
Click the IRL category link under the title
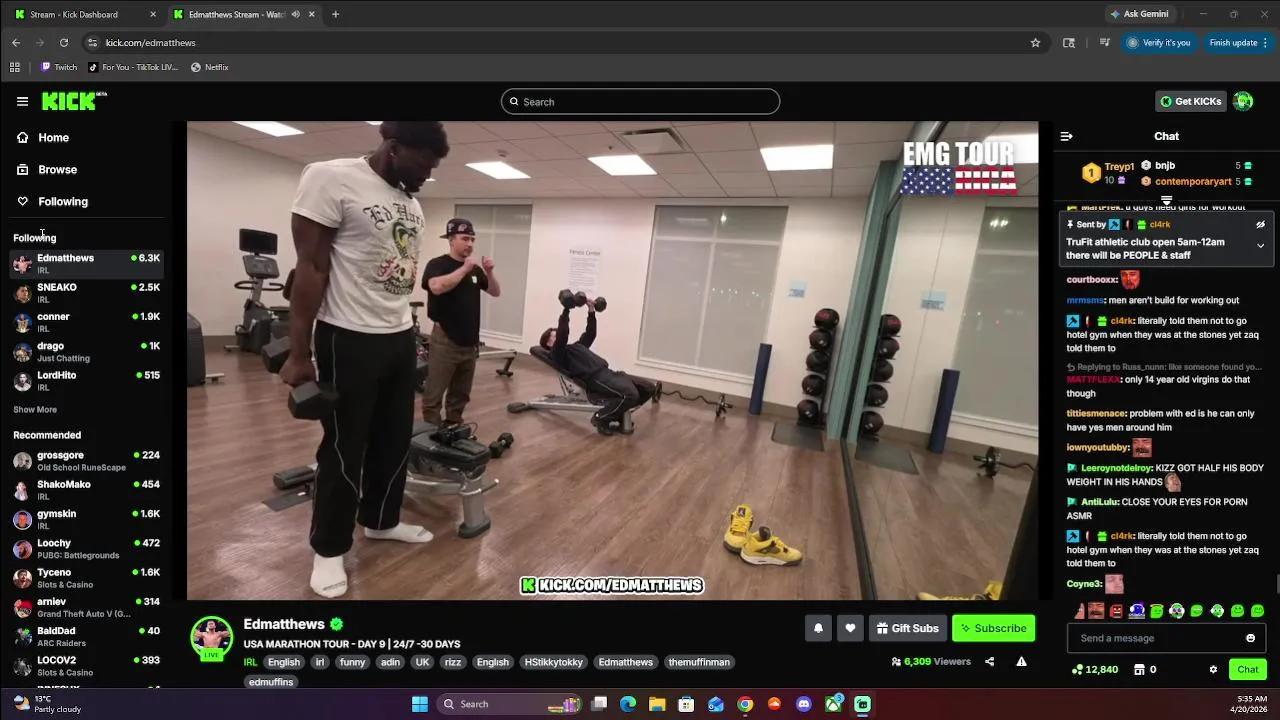pos(250,662)
